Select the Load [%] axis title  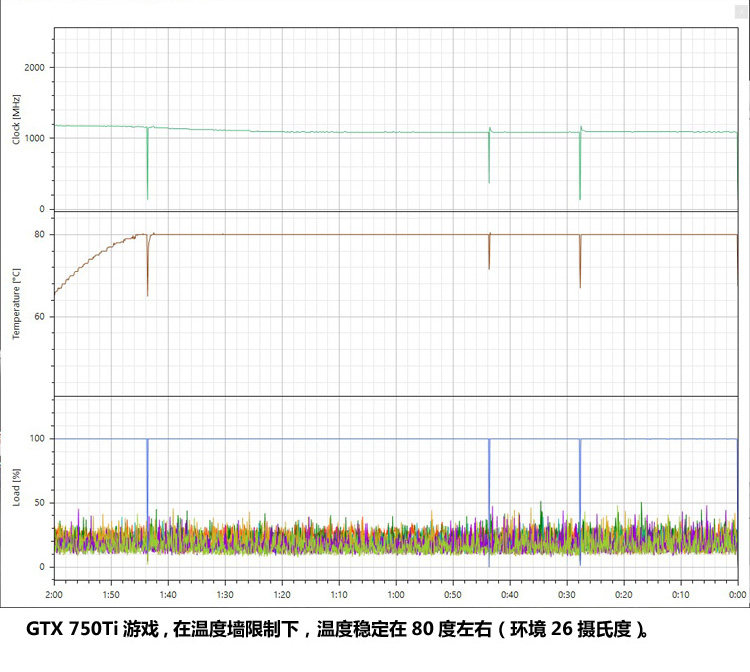click(16, 487)
